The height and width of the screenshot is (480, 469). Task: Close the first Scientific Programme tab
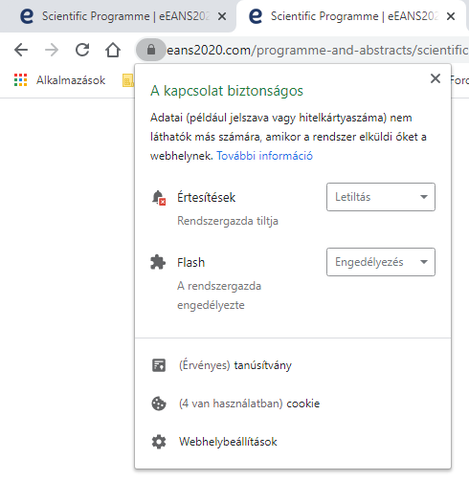[x=222, y=16]
